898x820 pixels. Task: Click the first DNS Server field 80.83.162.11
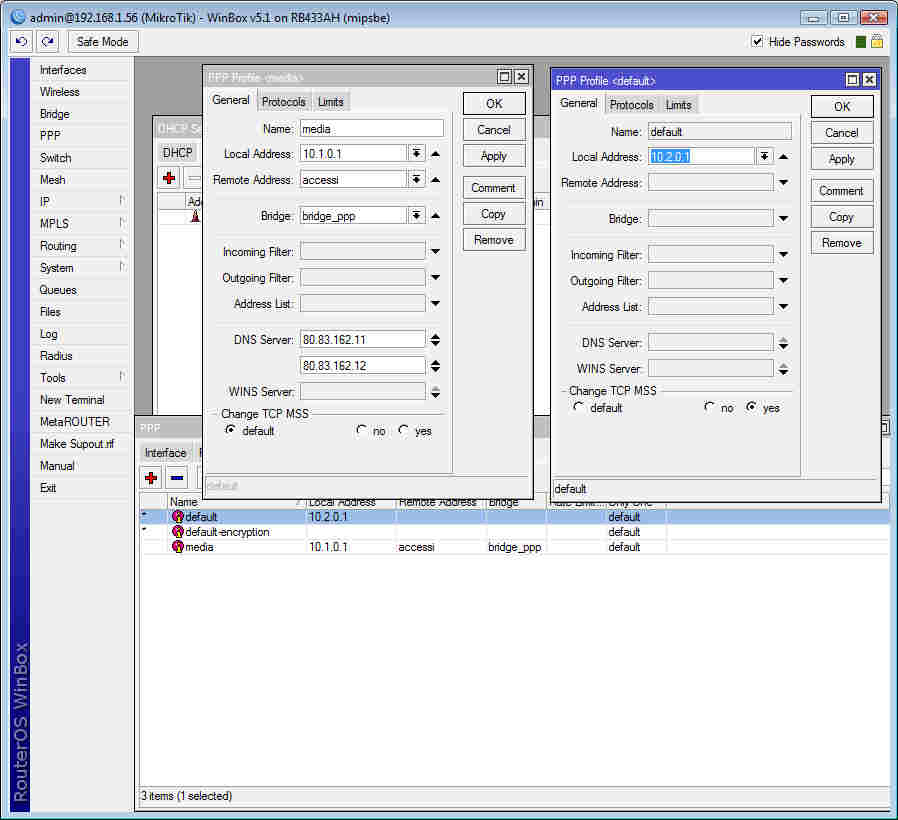pos(363,340)
